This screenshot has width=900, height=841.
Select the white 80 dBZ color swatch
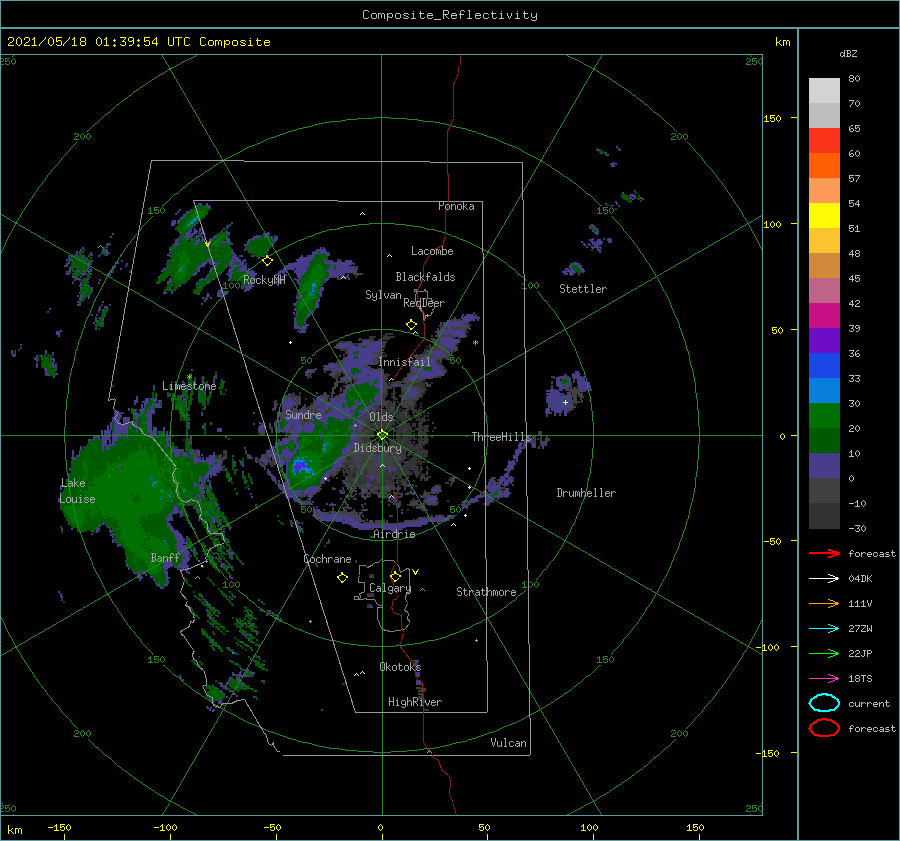tap(824, 90)
